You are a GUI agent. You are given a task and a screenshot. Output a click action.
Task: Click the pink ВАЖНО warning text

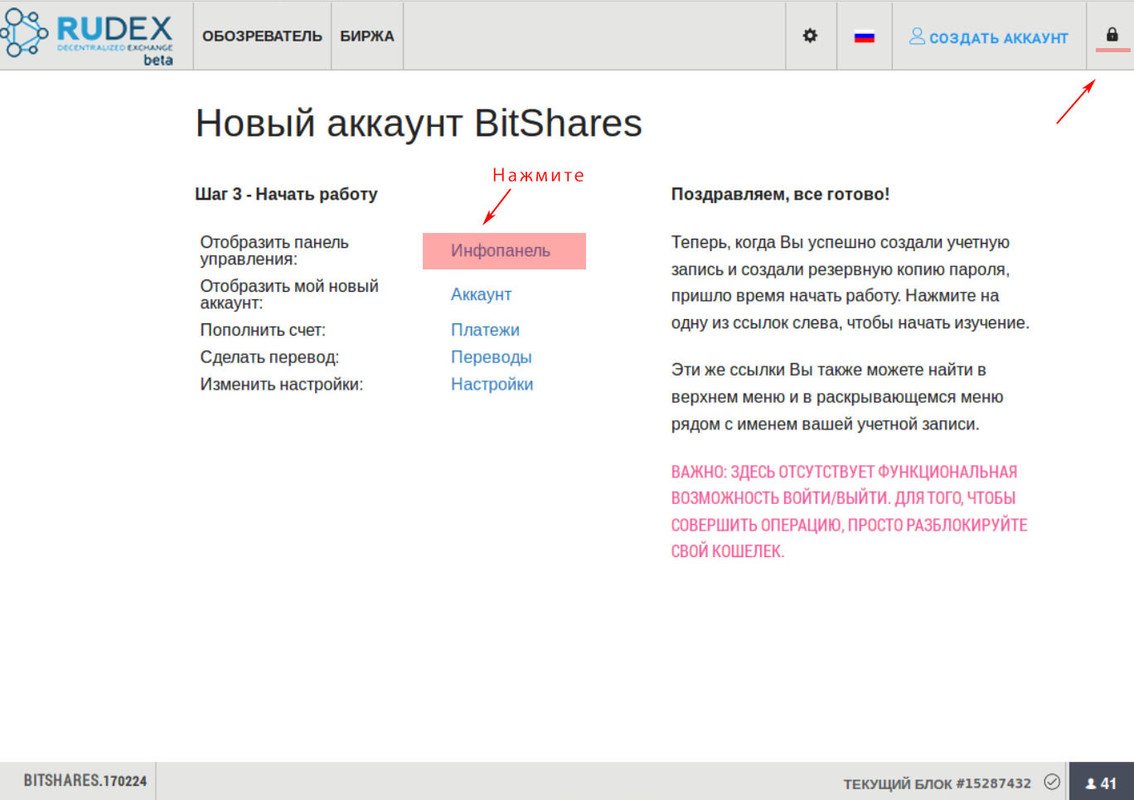coord(849,511)
